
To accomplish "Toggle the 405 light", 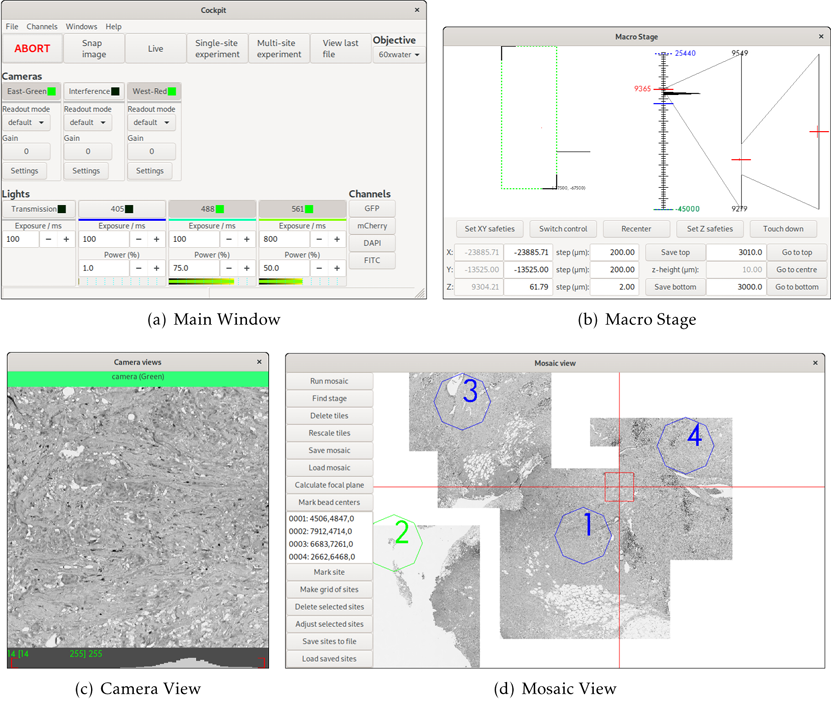I will pos(122,209).
